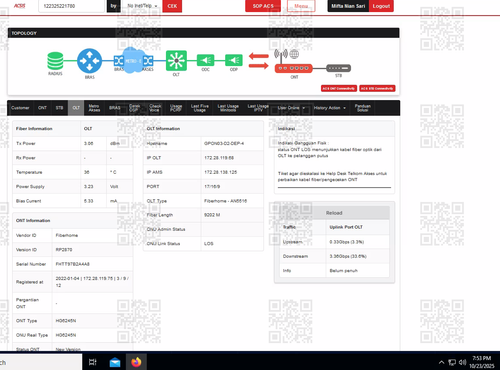Click the ACS logo in header
This screenshot has height=370, width=500.
20,6
